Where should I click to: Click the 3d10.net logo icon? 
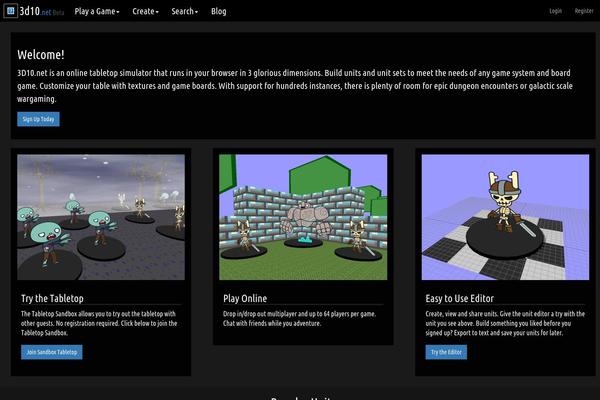[10, 11]
